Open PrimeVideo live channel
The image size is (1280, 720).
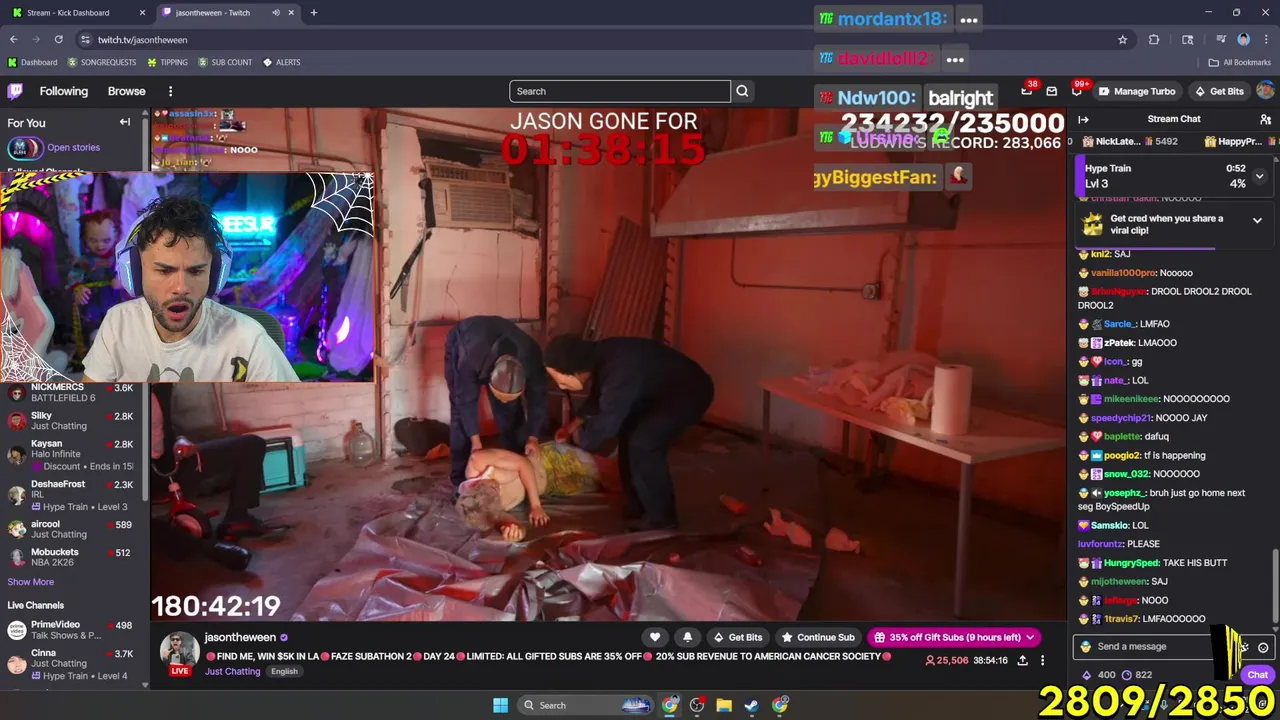pos(72,630)
